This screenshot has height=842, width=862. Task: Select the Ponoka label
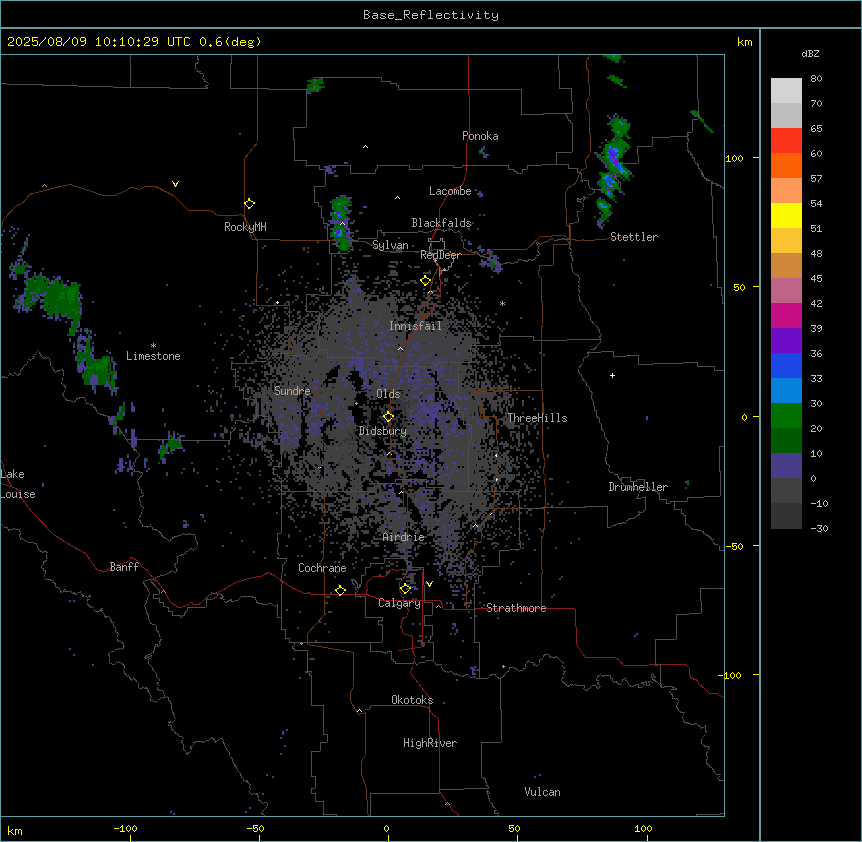(x=480, y=136)
